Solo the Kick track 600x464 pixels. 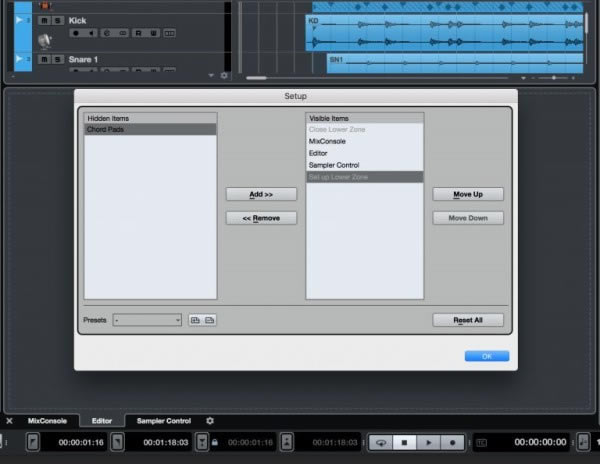tap(57, 20)
